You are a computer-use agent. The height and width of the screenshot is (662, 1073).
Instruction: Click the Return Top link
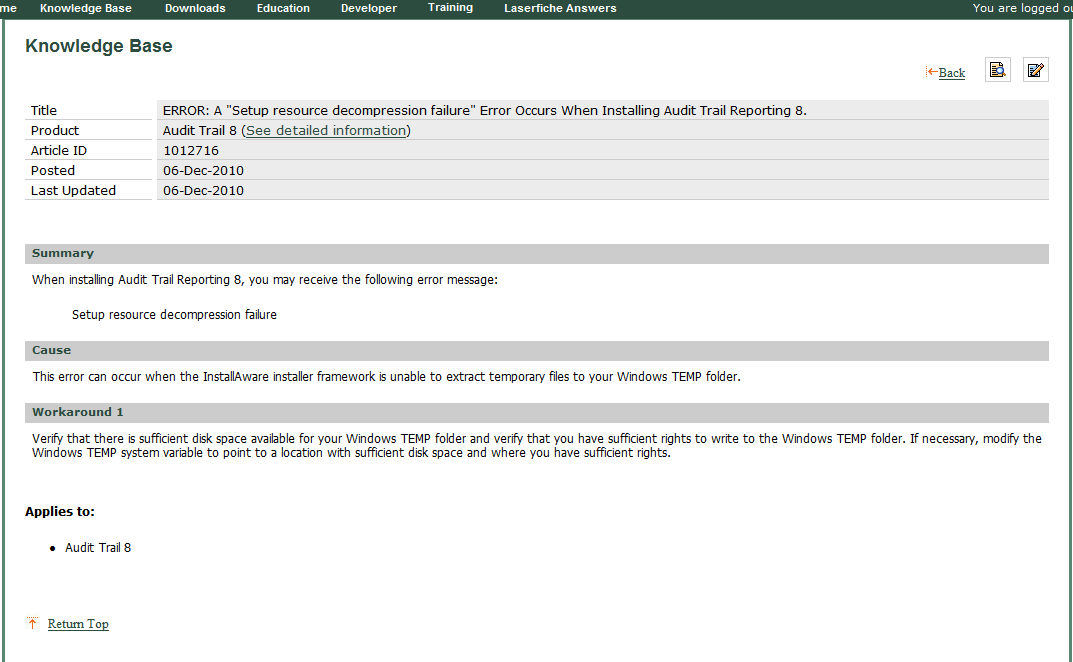coord(78,624)
